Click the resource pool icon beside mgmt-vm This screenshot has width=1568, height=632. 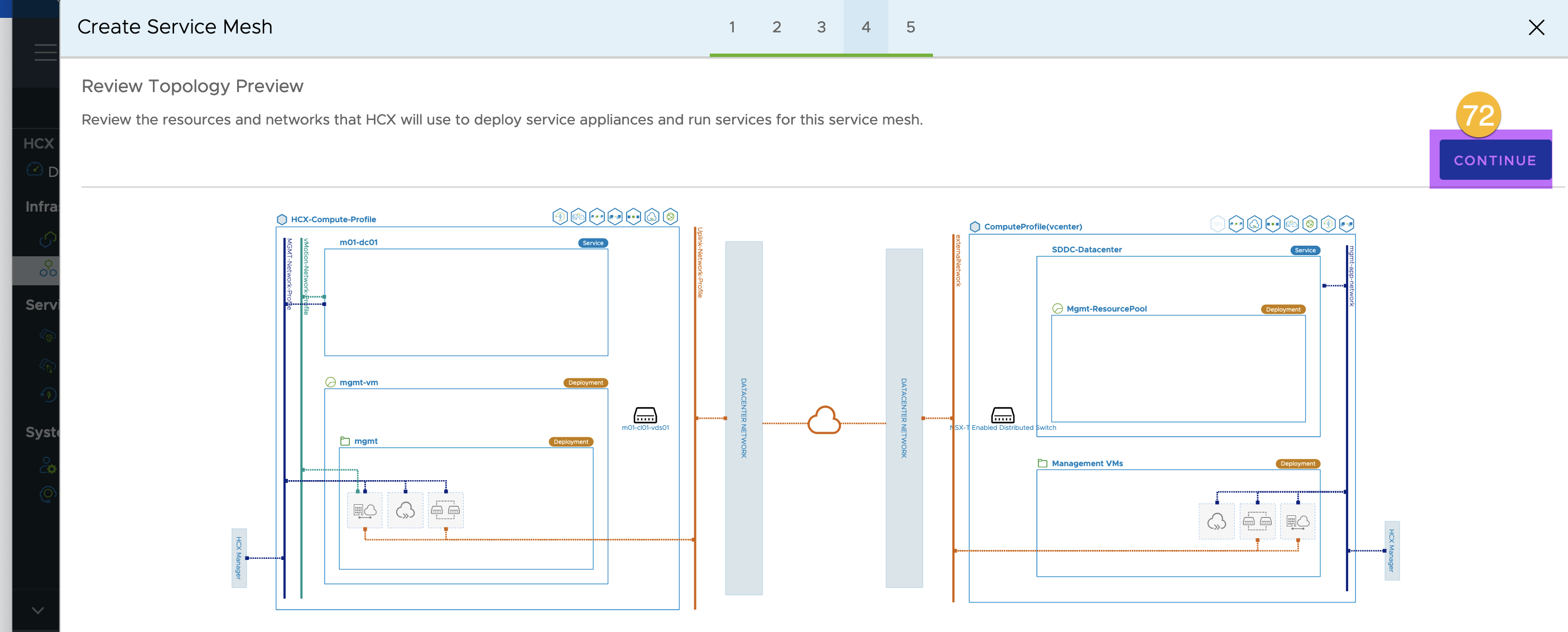330,382
